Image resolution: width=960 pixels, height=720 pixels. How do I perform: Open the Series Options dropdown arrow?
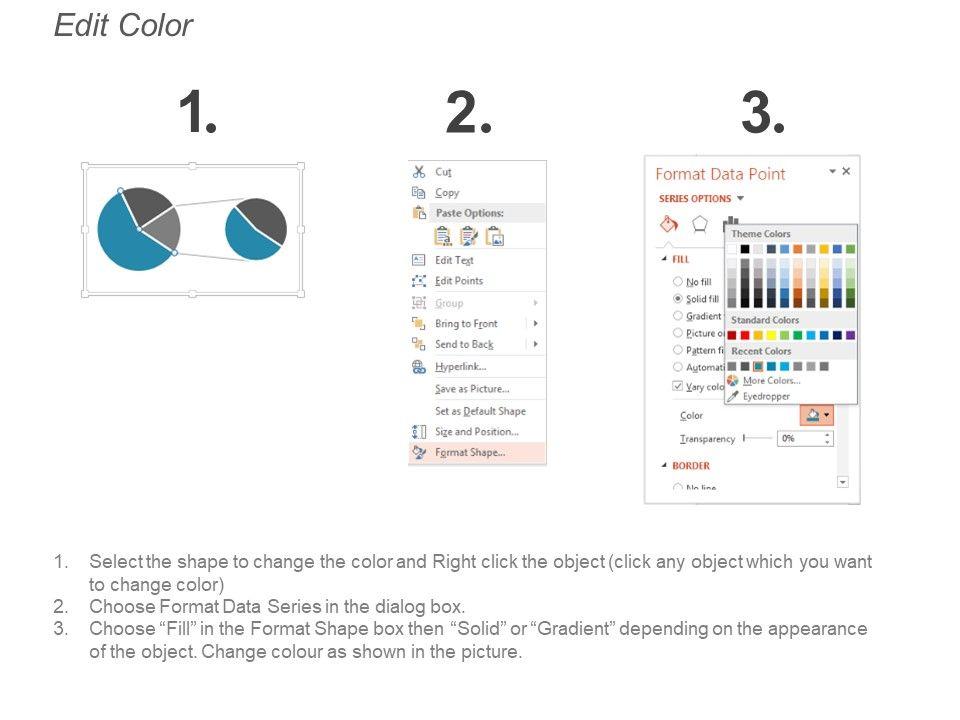pyautogui.click(x=740, y=199)
